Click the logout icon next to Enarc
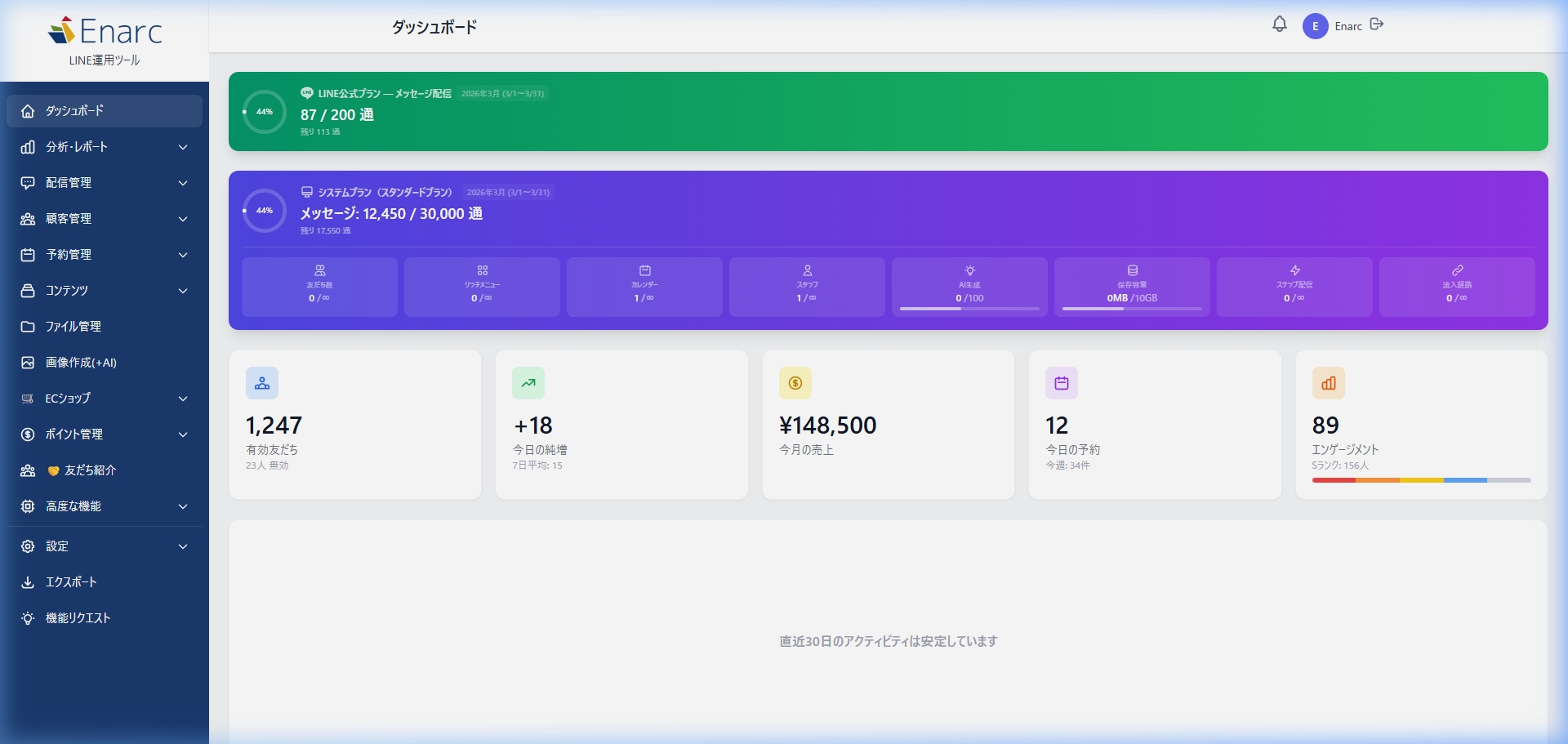This screenshot has width=1568, height=744. (1377, 25)
